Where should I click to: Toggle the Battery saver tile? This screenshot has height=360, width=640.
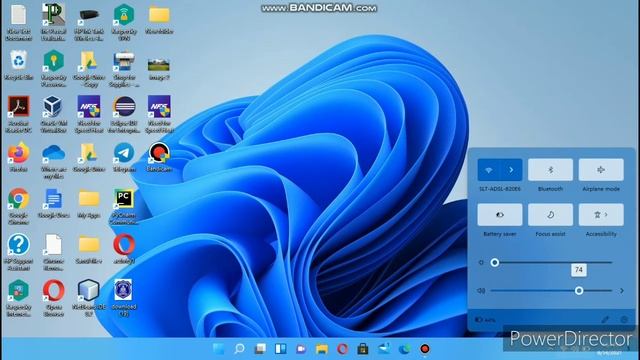[500, 215]
